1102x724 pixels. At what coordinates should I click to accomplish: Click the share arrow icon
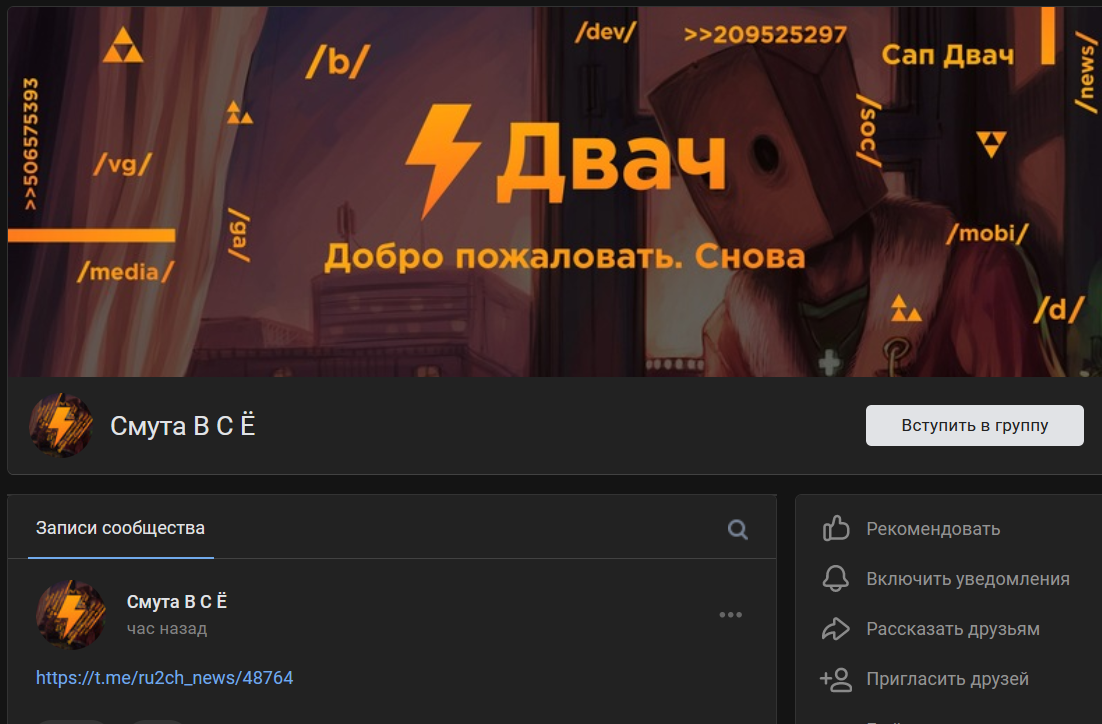pyautogui.click(x=836, y=628)
